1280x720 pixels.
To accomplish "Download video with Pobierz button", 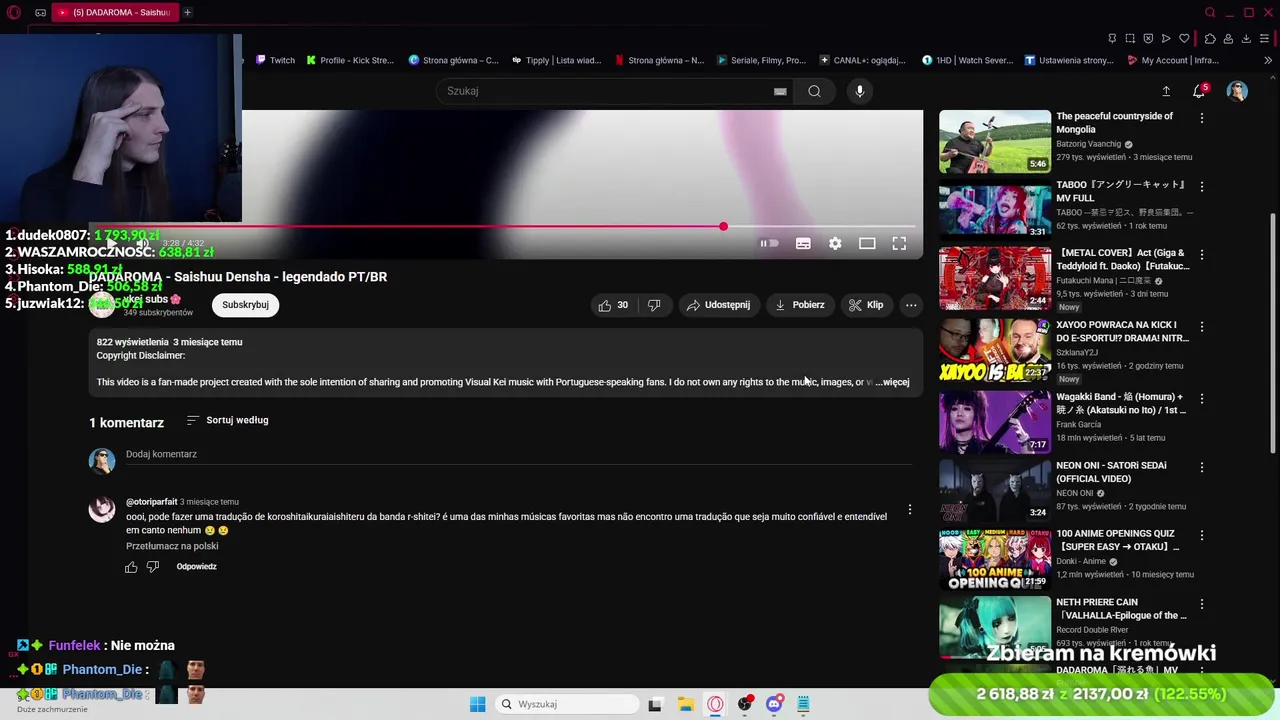I will [799, 305].
